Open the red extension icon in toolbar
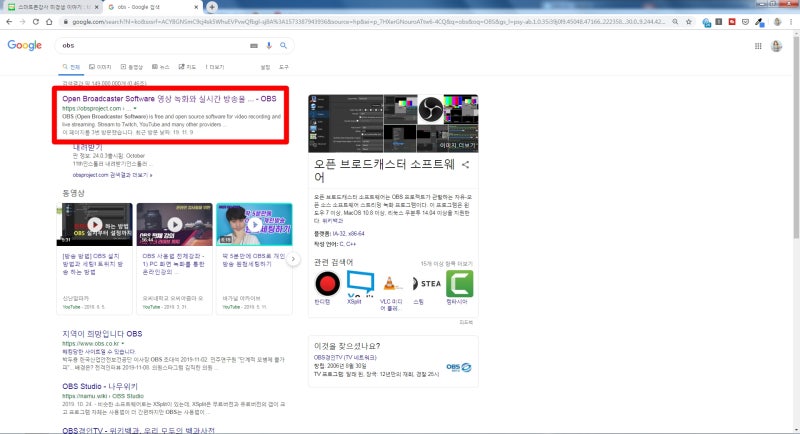This screenshot has height=434, width=800. (732, 22)
